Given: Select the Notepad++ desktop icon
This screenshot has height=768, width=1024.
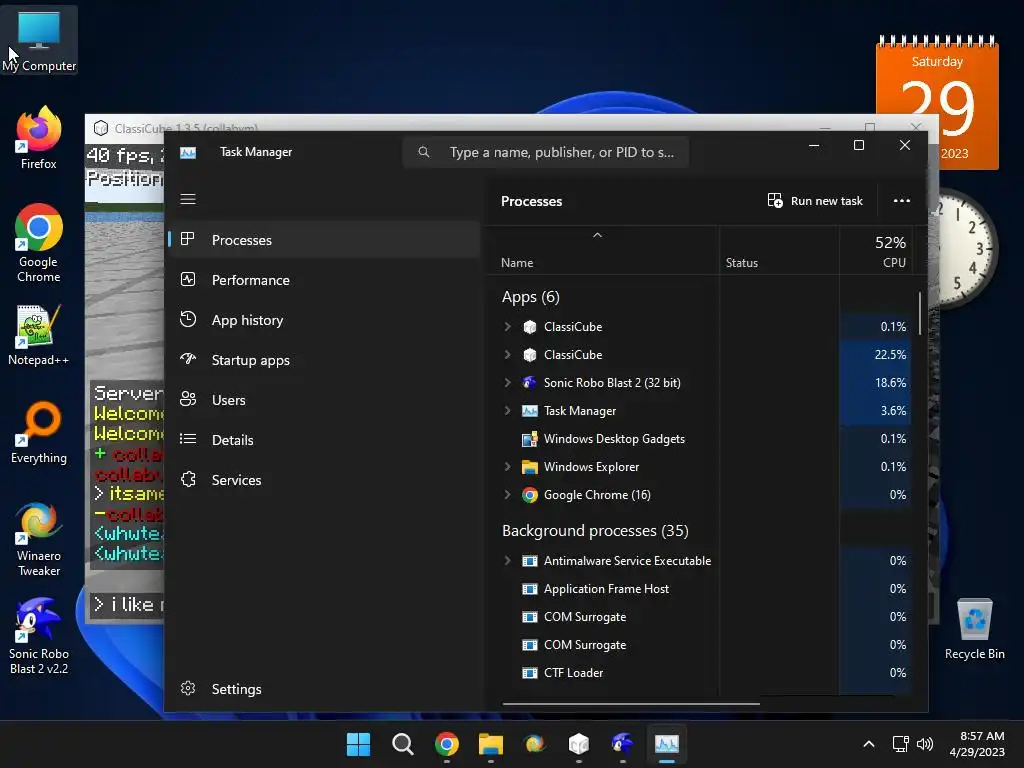Looking at the screenshot, I should pyautogui.click(x=39, y=335).
